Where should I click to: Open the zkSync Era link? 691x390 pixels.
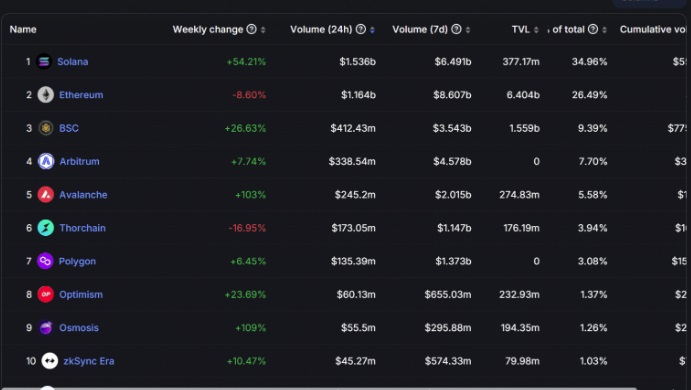(89, 361)
